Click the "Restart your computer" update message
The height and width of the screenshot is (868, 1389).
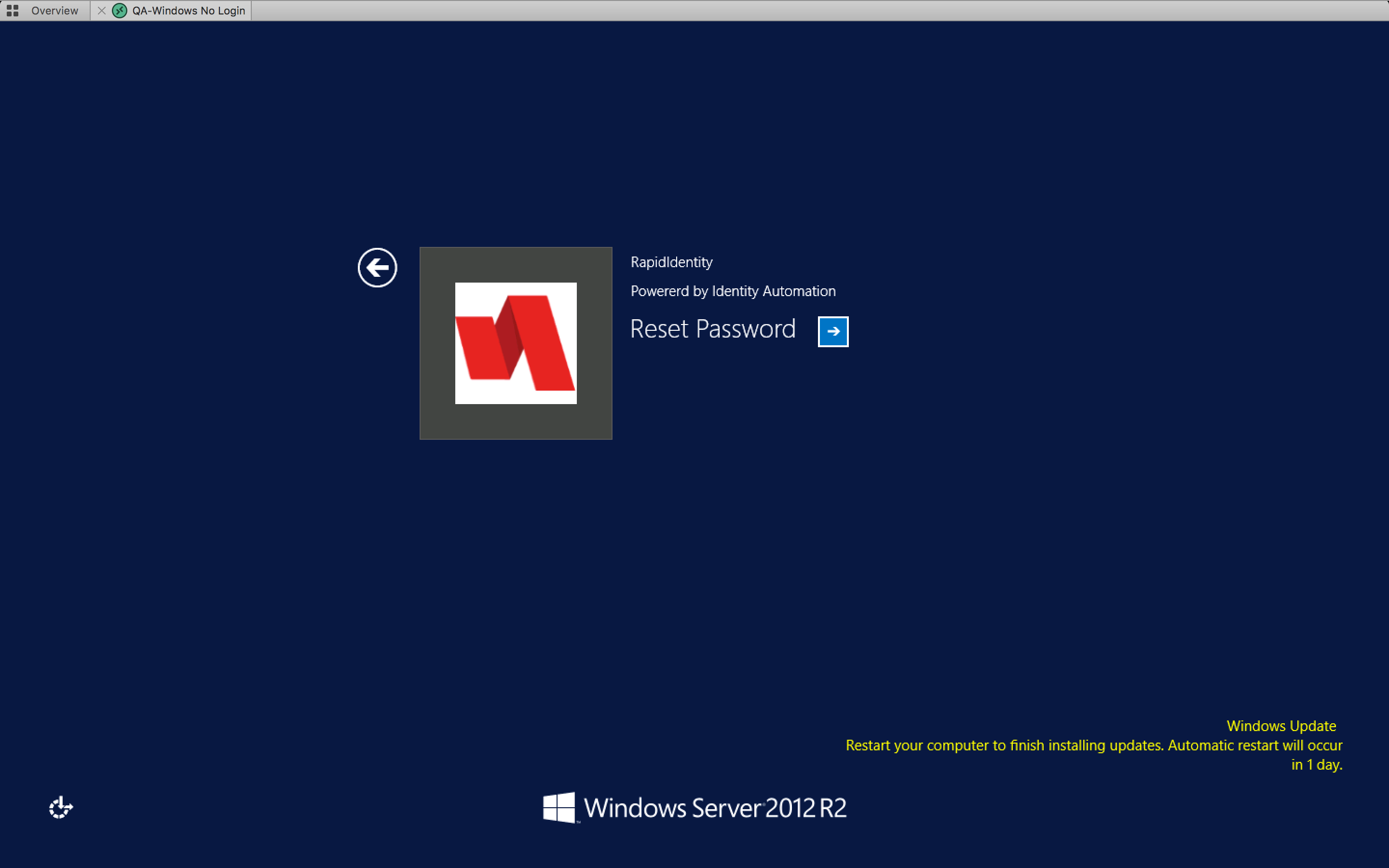(1094, 754)
